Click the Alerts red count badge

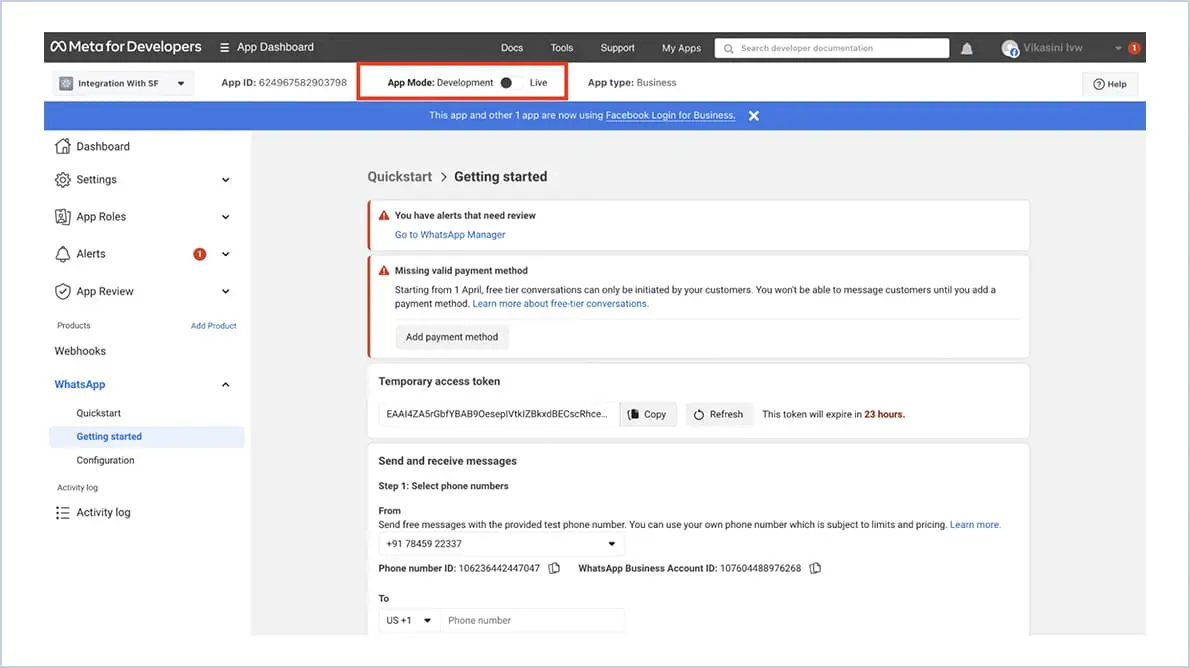(200, 254)
